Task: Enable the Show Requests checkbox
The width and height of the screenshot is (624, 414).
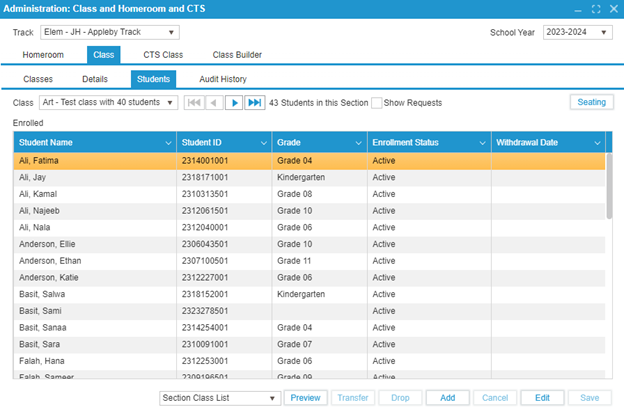Action: [x=377, y=102]
